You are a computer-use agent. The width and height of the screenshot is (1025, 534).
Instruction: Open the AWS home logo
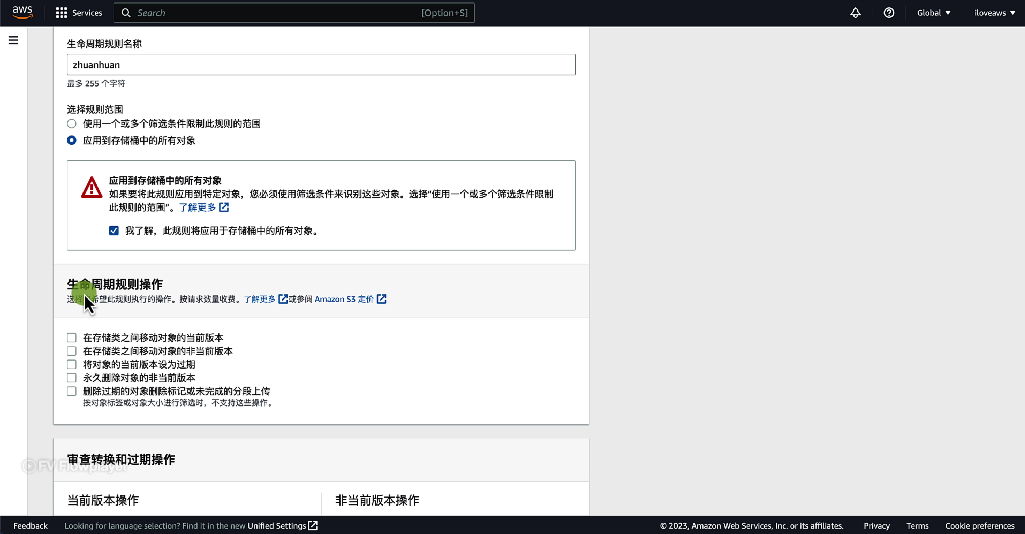pos(22,12)
